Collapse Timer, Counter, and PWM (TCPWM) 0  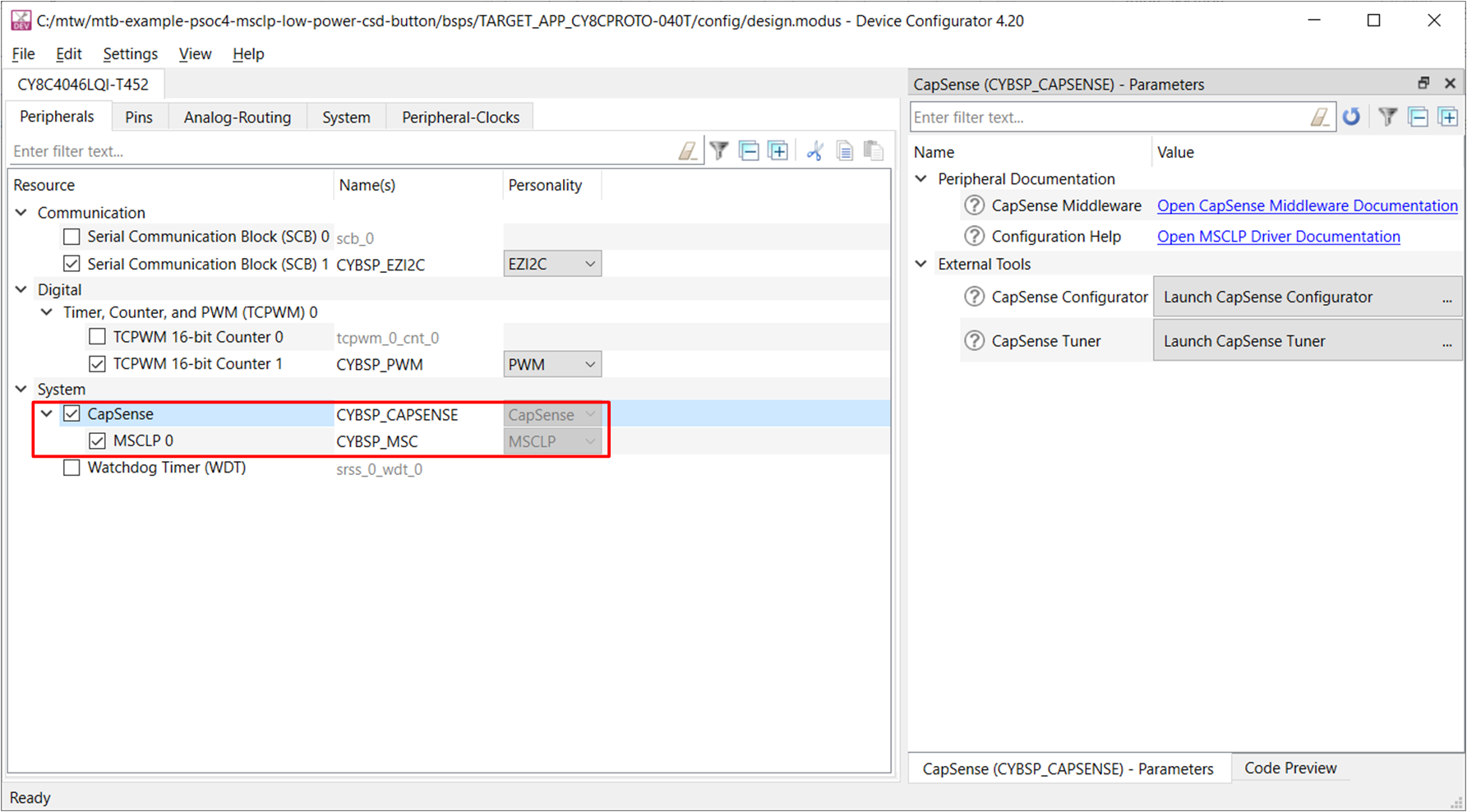click(x=47, y=312)
